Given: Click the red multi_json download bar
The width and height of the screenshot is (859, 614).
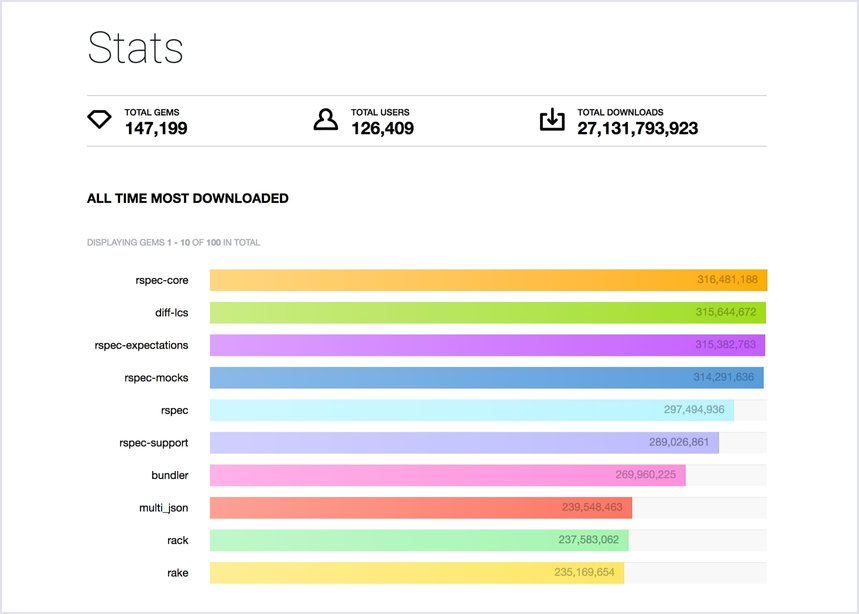Looking at the screenshot, I should [x=420, y=508].
